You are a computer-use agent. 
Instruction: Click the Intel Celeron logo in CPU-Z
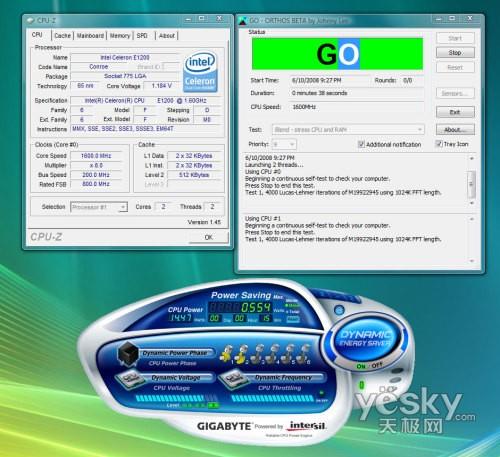(200, 72)
